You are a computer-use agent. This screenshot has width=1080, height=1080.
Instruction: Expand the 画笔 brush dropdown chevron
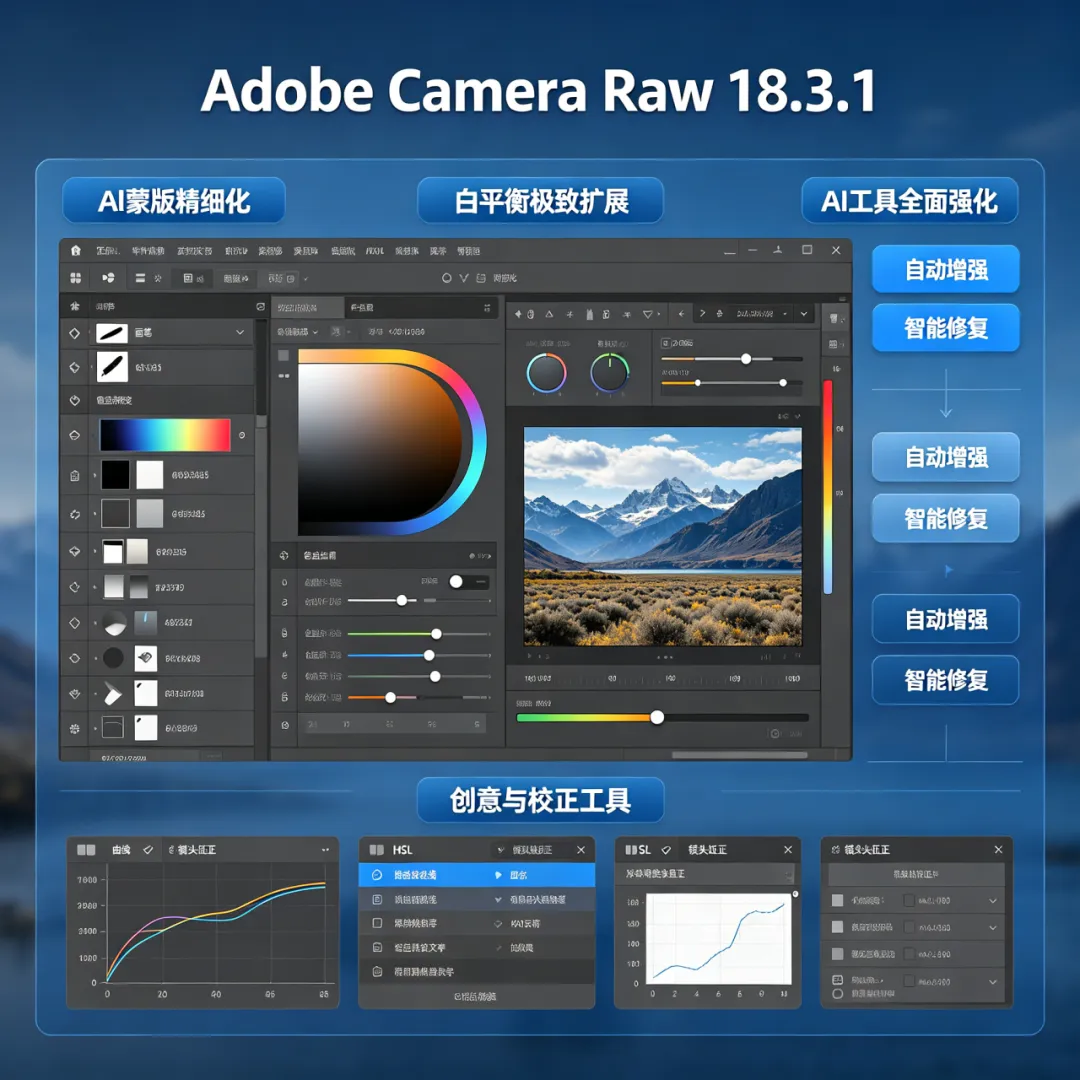(x=240, y=332)
